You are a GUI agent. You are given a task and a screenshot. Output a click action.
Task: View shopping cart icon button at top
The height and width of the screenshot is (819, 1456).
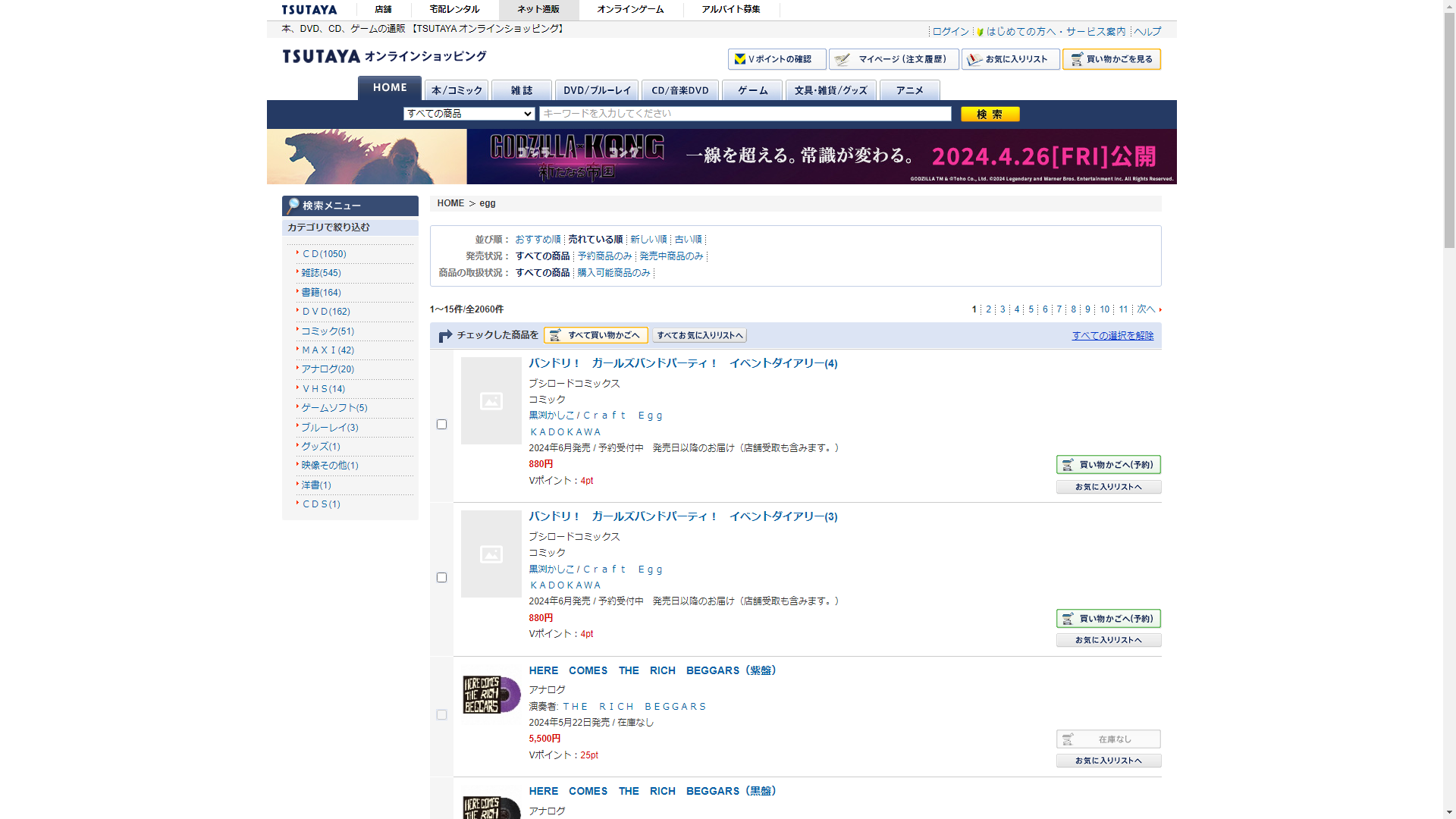tap(1111, 59)
